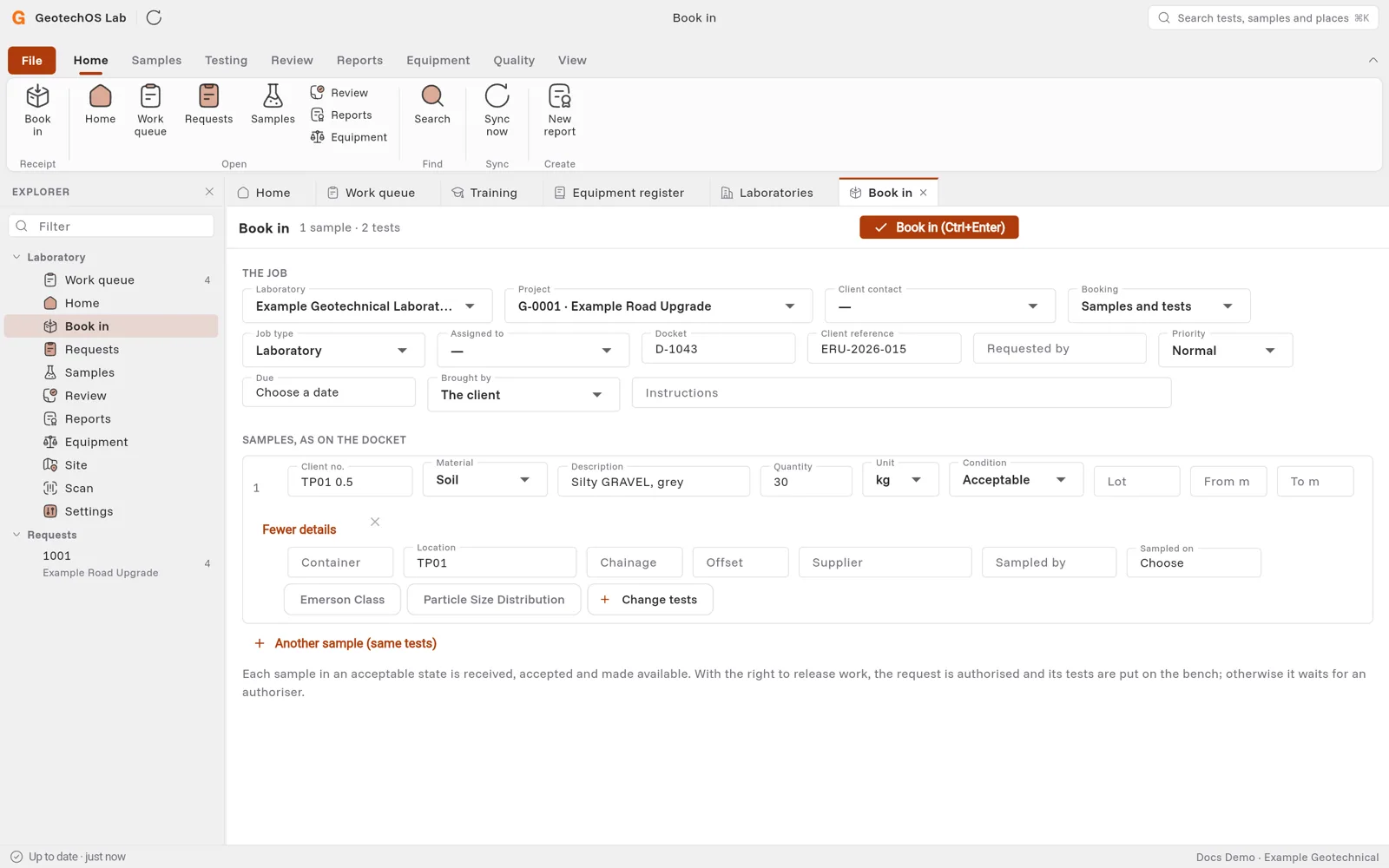Close the Book in document tab

pyautogui.click(x=924, y=193)
